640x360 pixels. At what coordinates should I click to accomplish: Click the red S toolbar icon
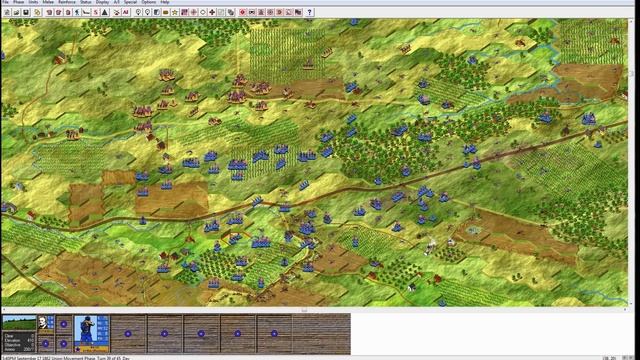96,12
